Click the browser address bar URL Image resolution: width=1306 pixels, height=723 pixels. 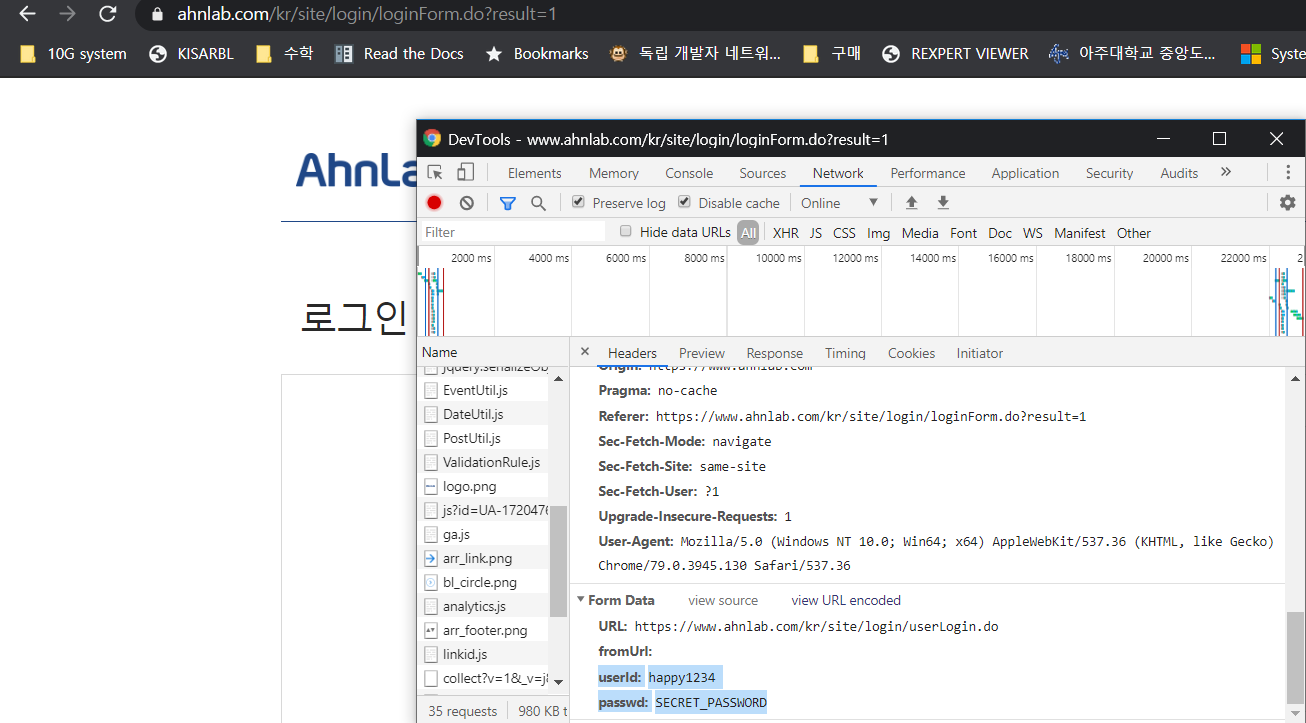click(367, 14)
